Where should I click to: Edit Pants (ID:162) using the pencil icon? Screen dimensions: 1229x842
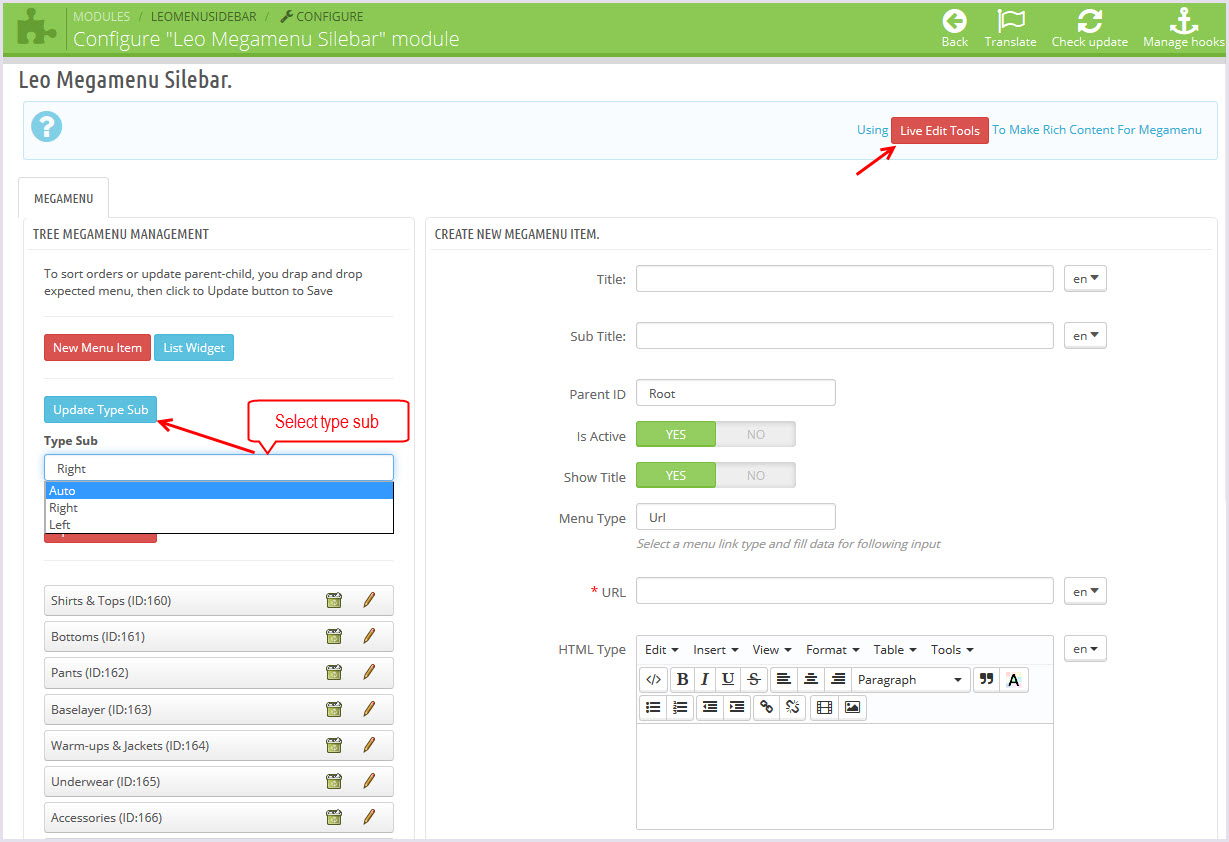[368, 672]
